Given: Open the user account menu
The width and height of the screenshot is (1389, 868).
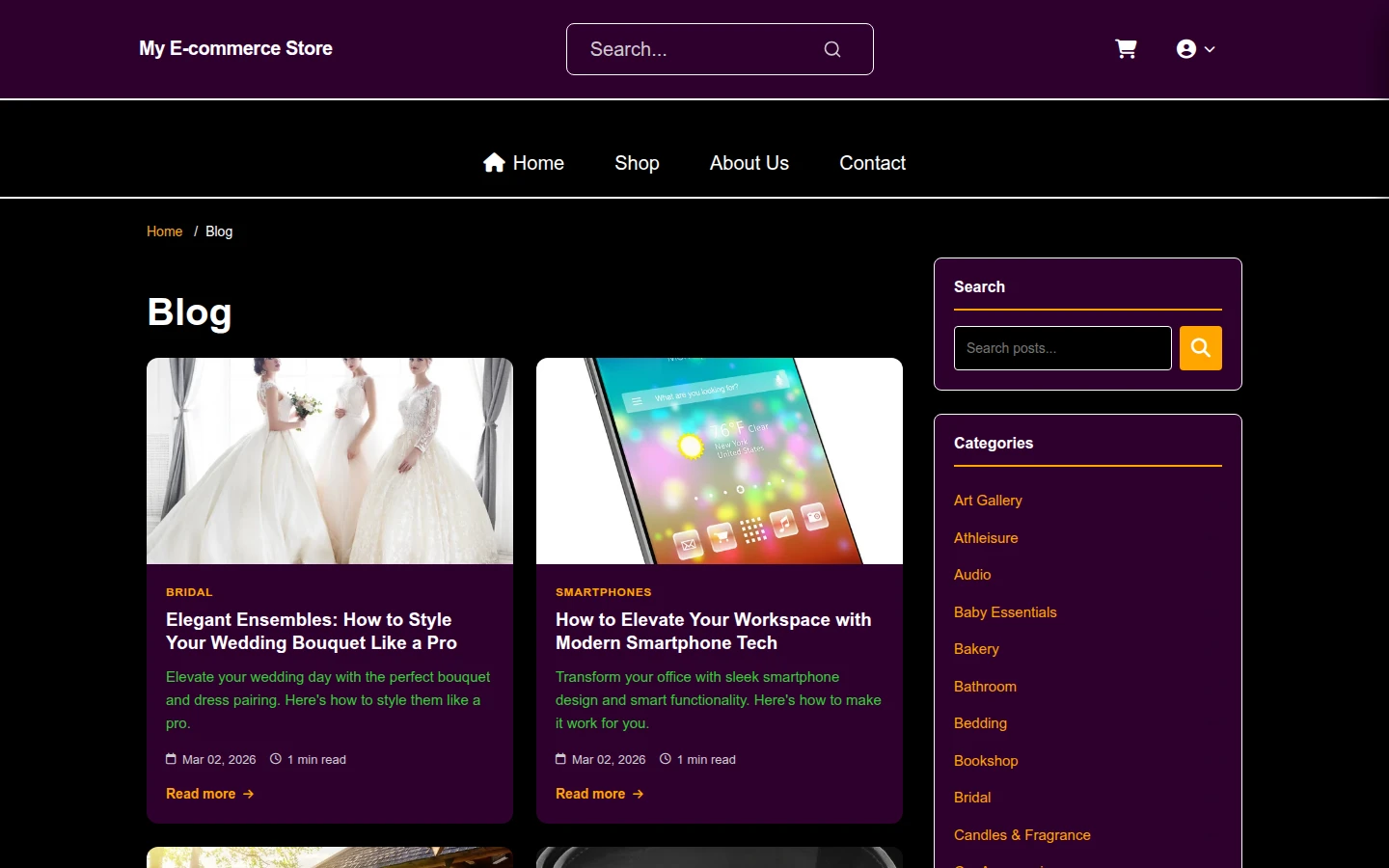Looking at the screenshot, I should (x=1195, y=49).
